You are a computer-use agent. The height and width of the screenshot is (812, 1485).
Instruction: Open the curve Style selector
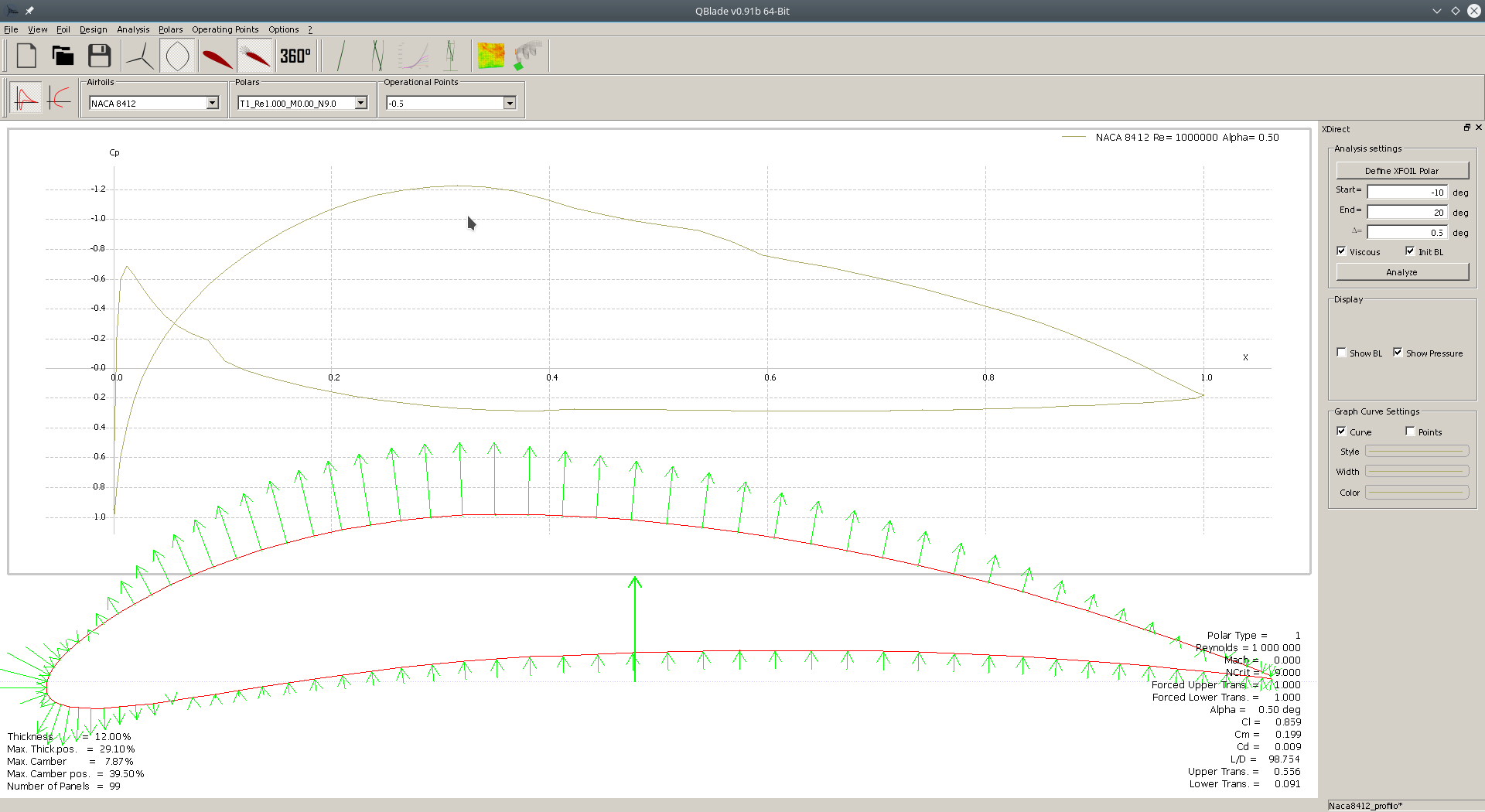pyautogui.click(x=1417, y=451)
